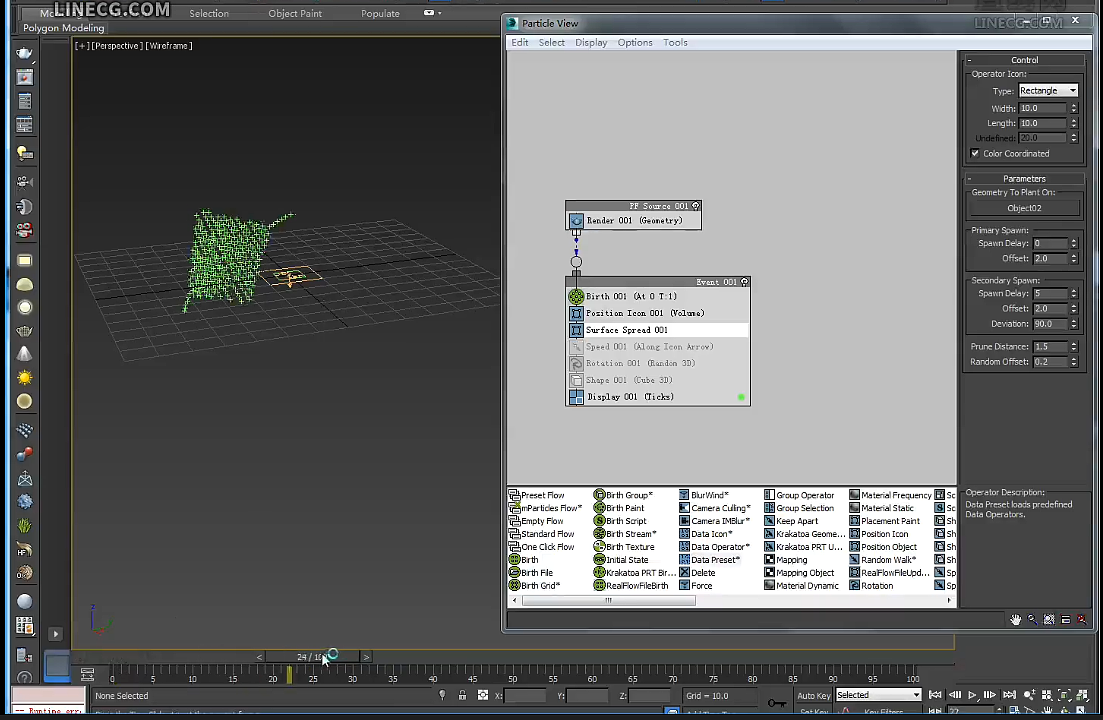Select the sphere primitive icon on the left toolbar
1103x720 pixels.
coord(24,306)
